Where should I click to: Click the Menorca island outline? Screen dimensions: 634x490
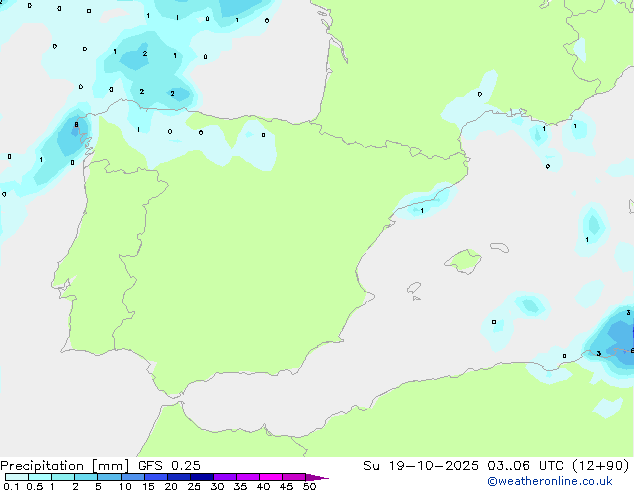500,247
